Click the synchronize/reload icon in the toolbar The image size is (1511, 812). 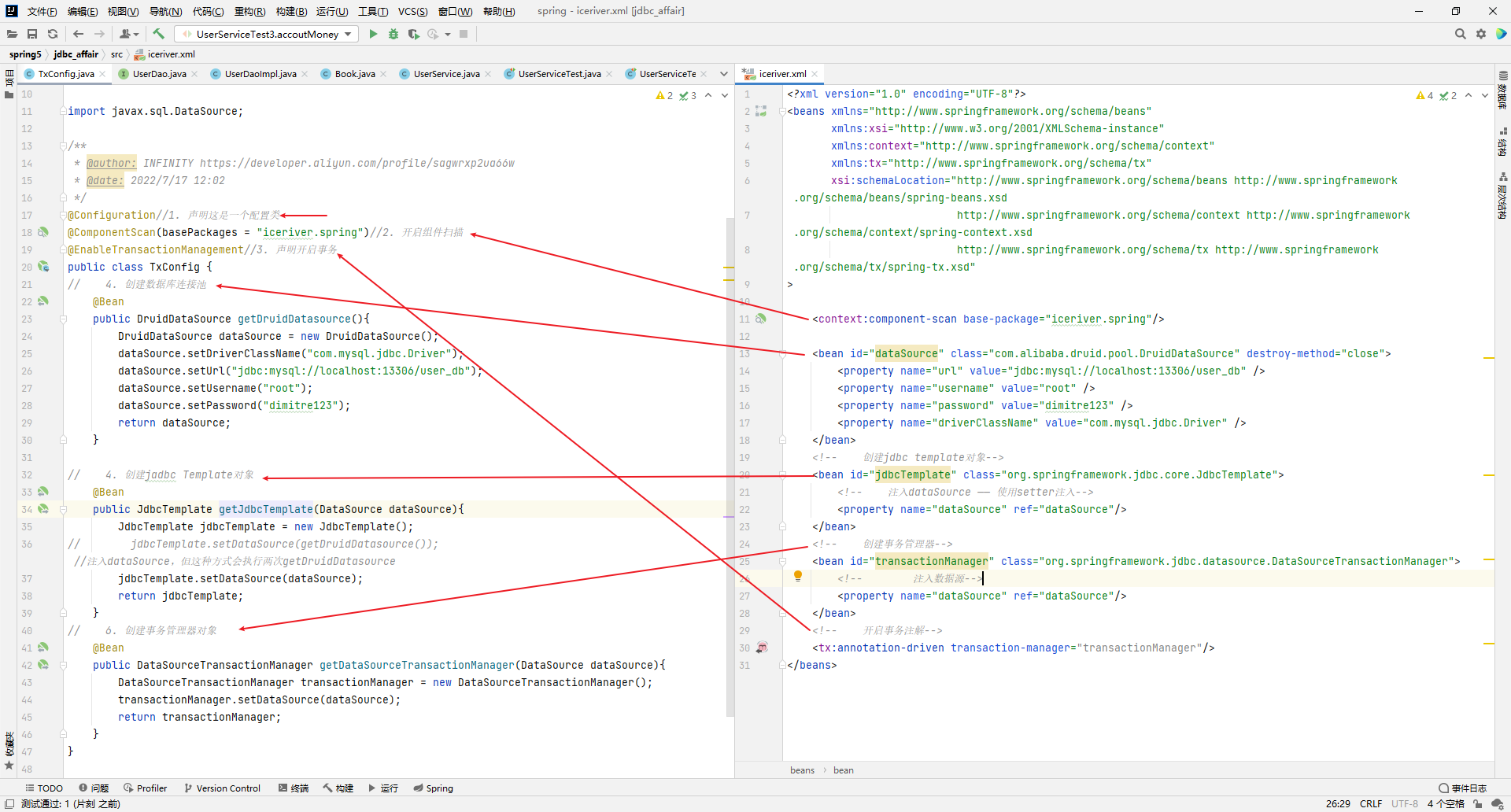[x=53, y=34]
